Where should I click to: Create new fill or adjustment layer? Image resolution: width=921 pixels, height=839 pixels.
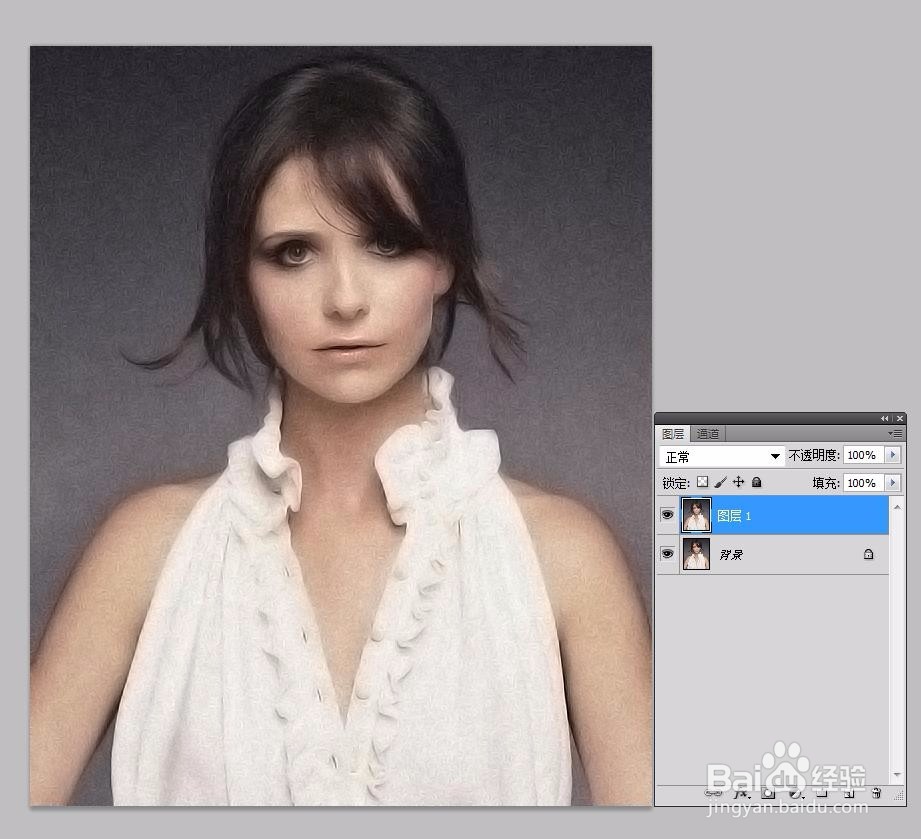coord(796,794)
